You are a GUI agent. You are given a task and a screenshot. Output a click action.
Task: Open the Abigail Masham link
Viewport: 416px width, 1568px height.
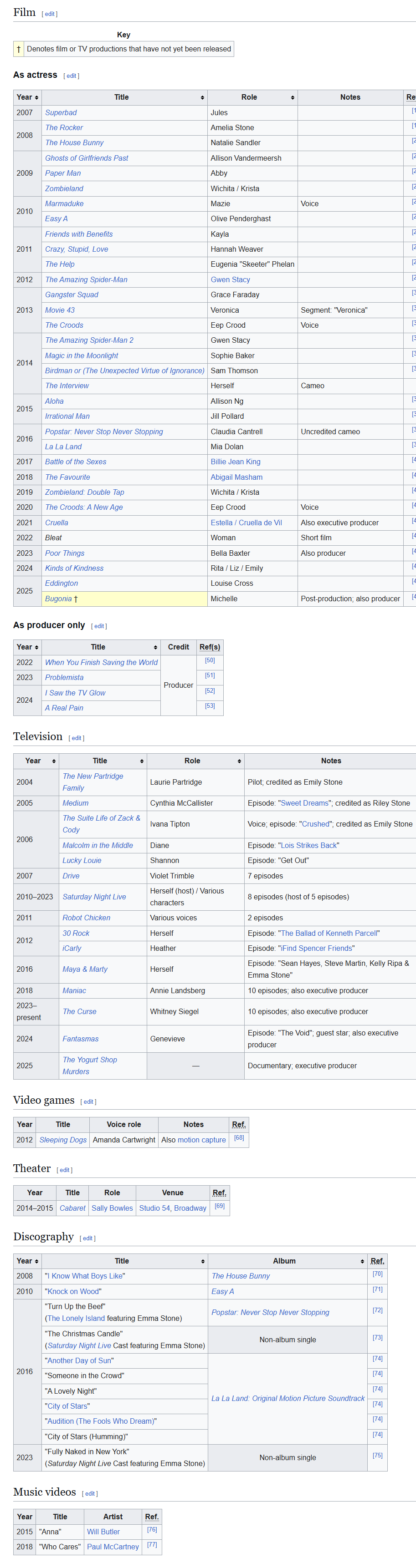click(236, 477)
